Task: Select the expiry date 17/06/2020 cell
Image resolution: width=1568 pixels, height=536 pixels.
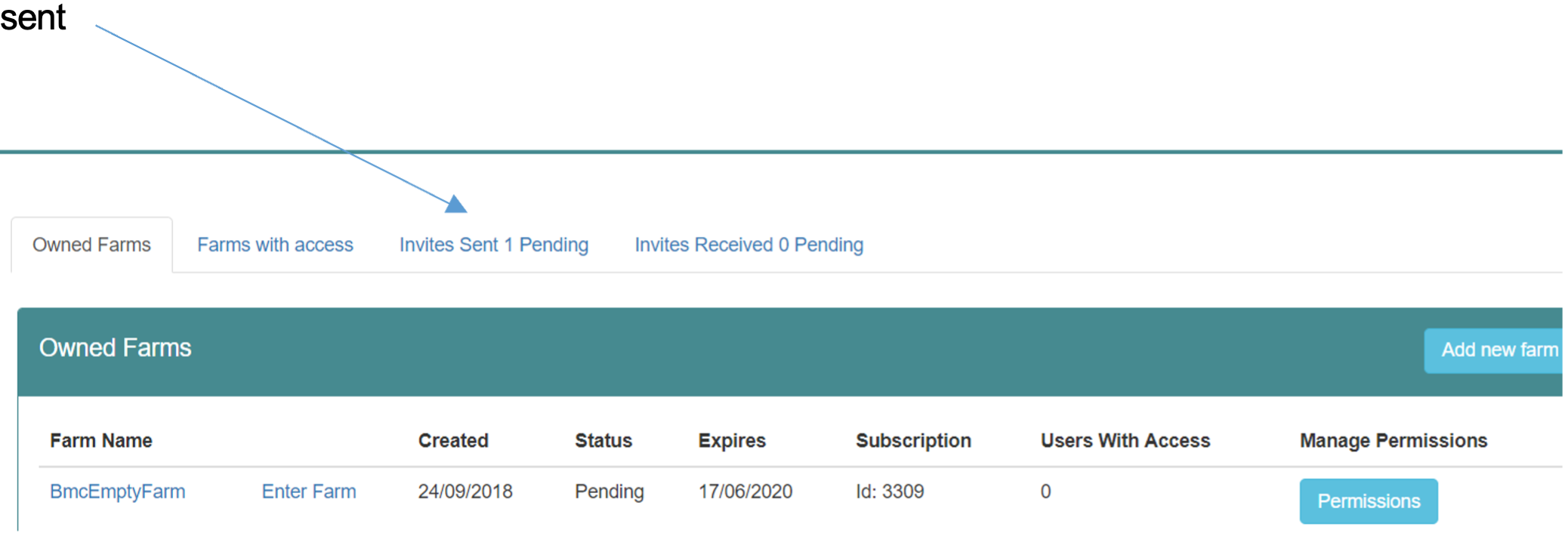Action: 745,492
